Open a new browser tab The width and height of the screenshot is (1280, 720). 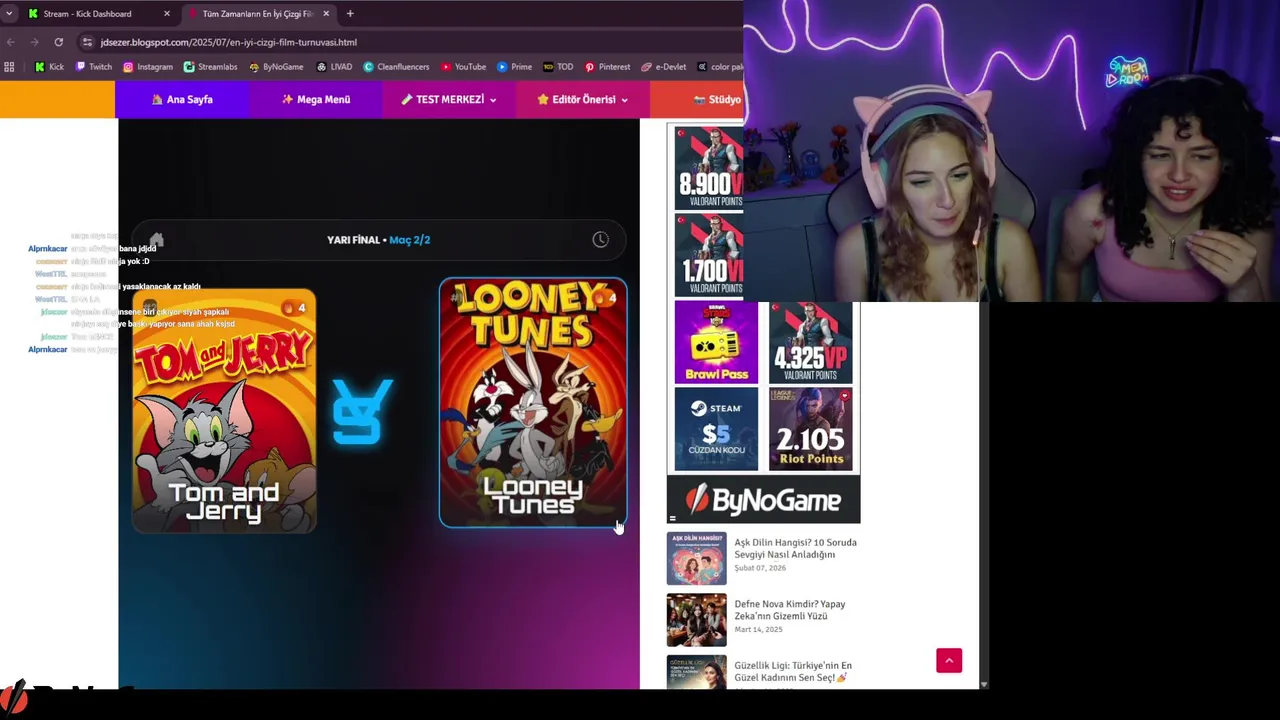pyautogui.click(x=350, y=14)
